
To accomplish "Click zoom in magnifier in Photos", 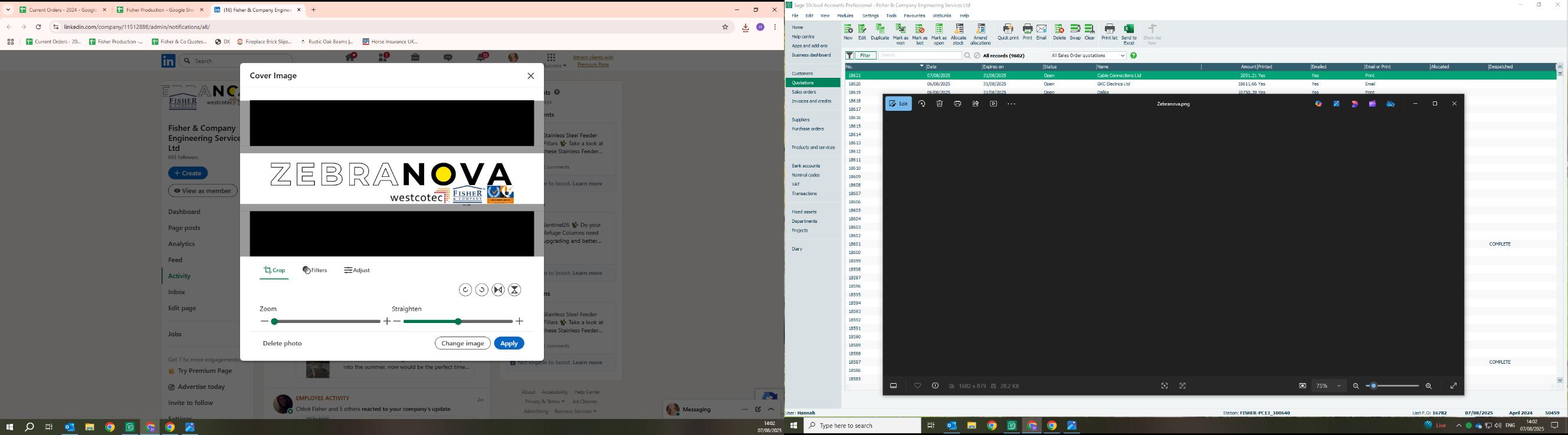I will [x=1429, y=386].
